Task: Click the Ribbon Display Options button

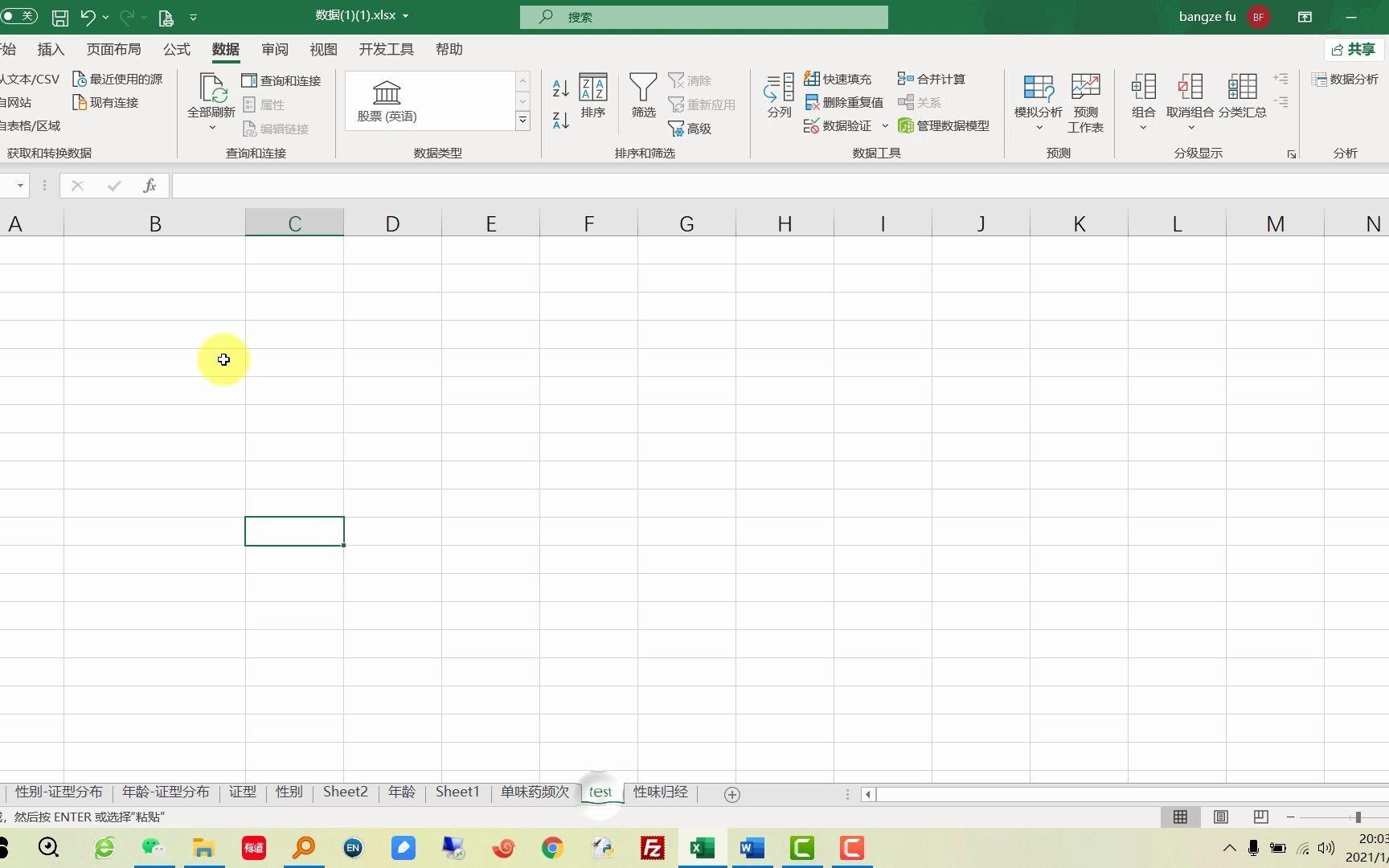Action: (1305, 16)
